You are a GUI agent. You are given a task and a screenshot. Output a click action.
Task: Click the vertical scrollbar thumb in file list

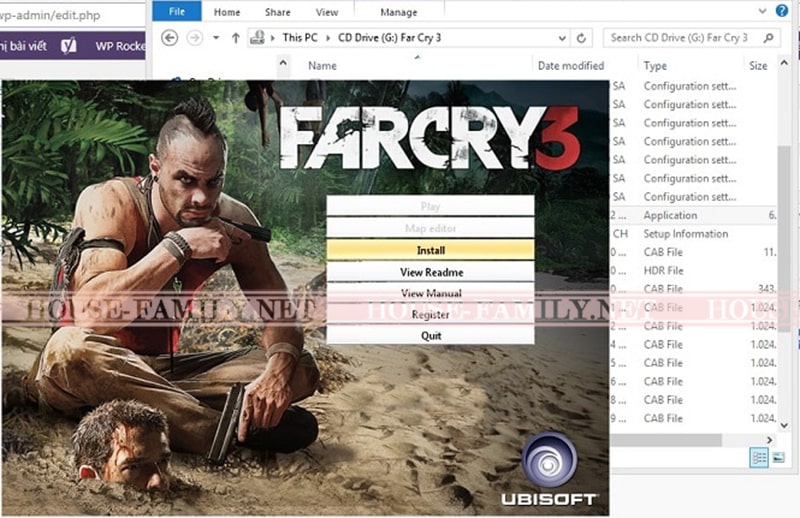pyautogui.click(x=784, y=239)
